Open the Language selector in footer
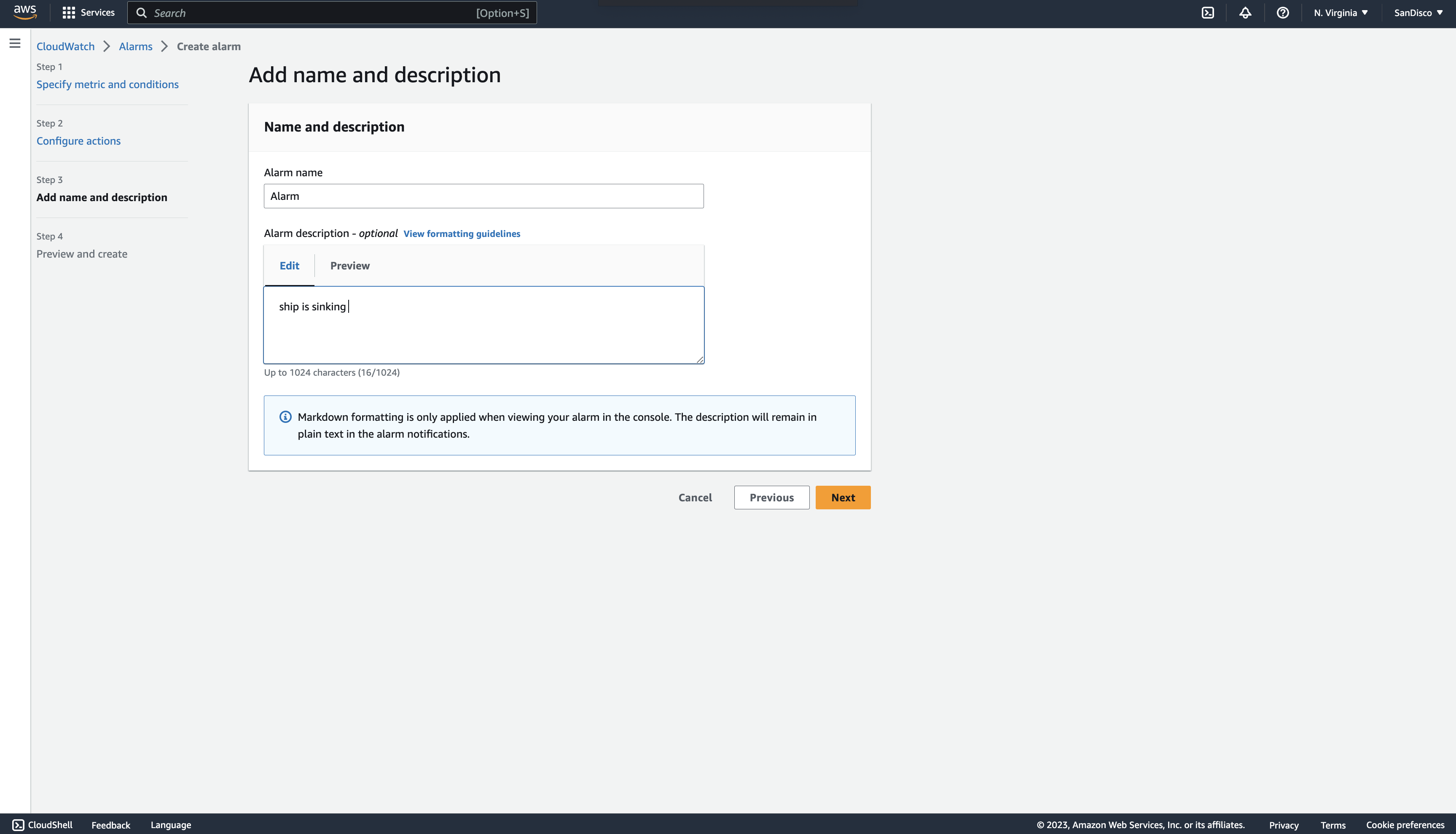 (171, 825)
